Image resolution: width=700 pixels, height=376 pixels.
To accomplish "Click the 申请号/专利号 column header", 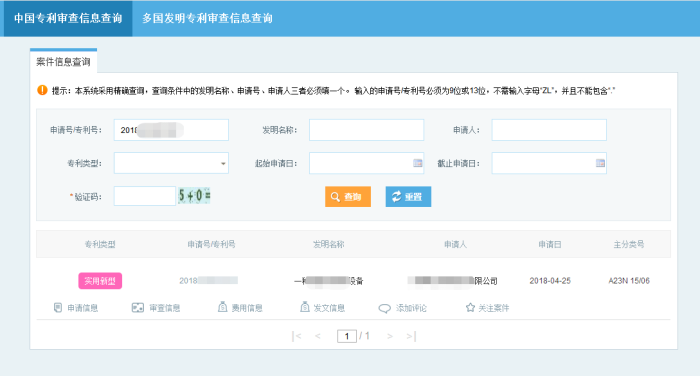I will (211, 244).
